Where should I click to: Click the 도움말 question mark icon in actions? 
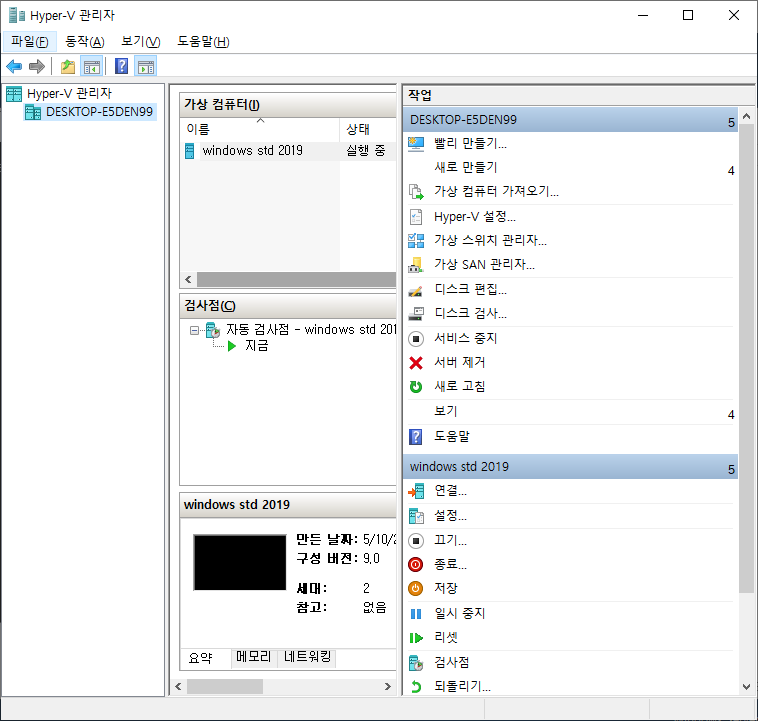click(416, 437)
